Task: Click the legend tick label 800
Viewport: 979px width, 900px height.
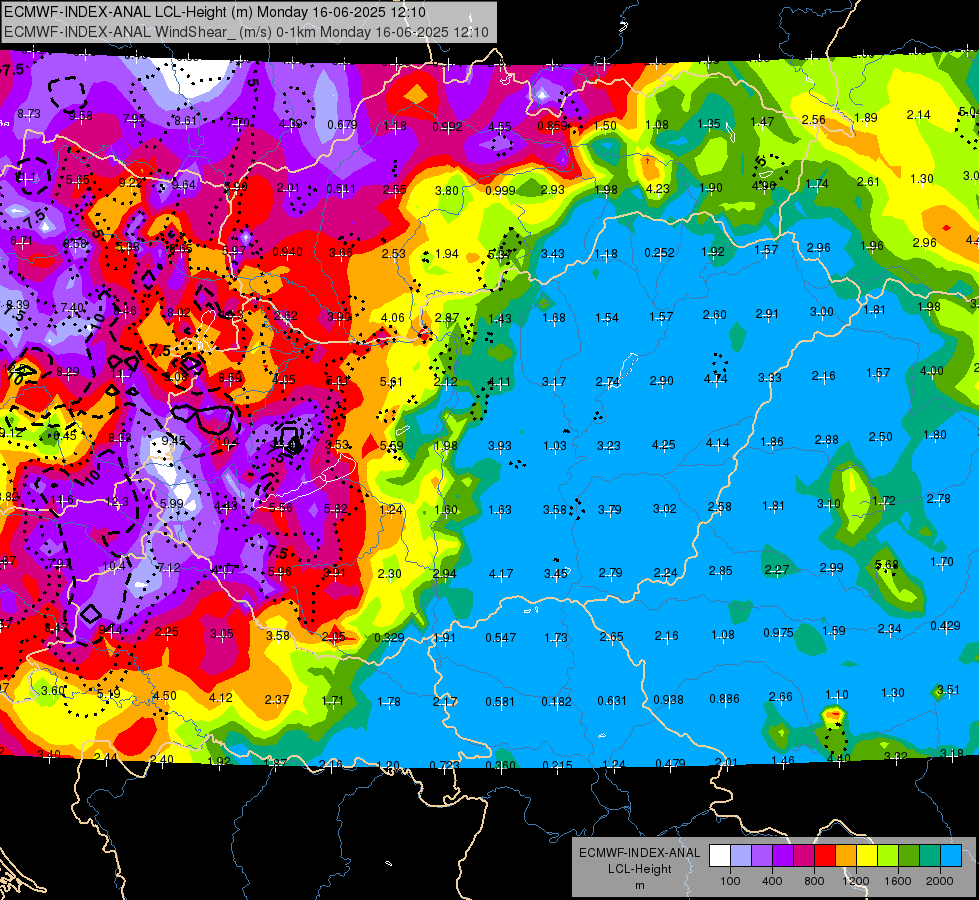Action: pyautogui.click(x=814, y=881)
